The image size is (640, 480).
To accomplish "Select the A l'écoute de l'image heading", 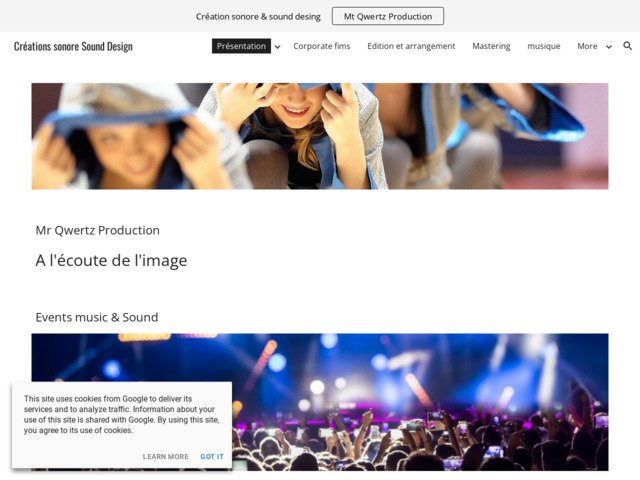I will point(111,260).
